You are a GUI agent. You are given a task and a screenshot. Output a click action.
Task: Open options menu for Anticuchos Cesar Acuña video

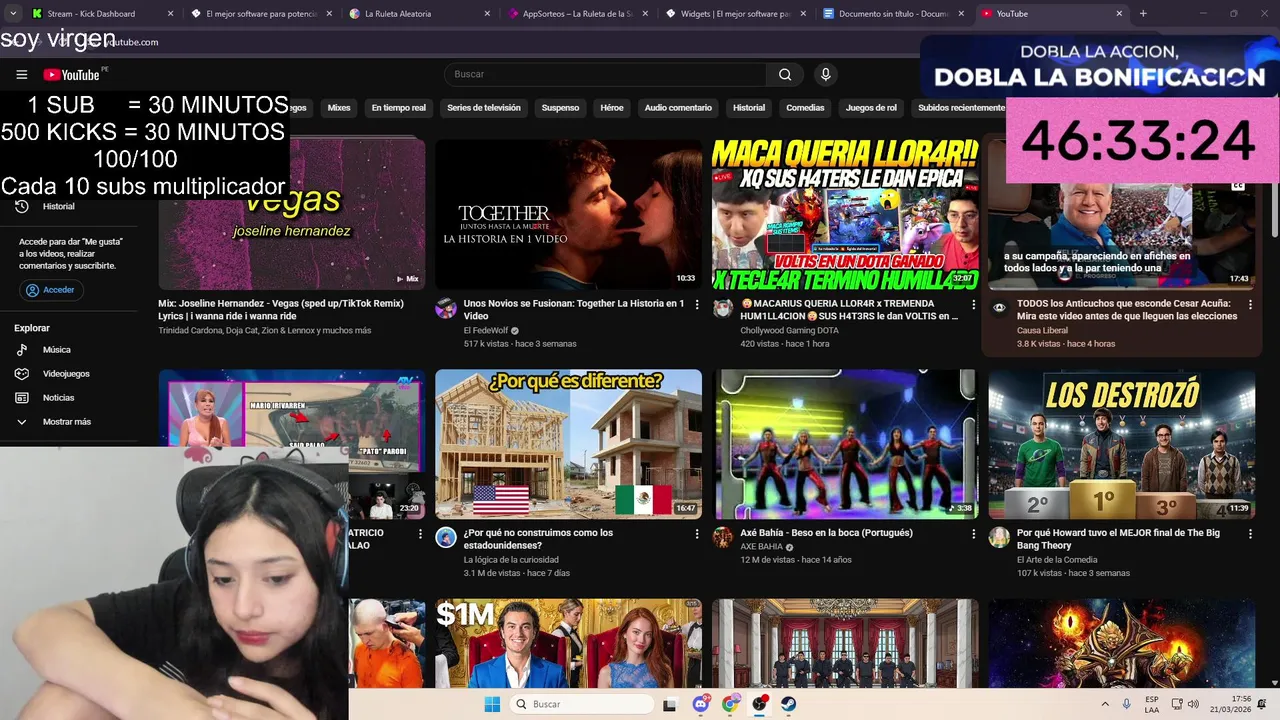1250,304
